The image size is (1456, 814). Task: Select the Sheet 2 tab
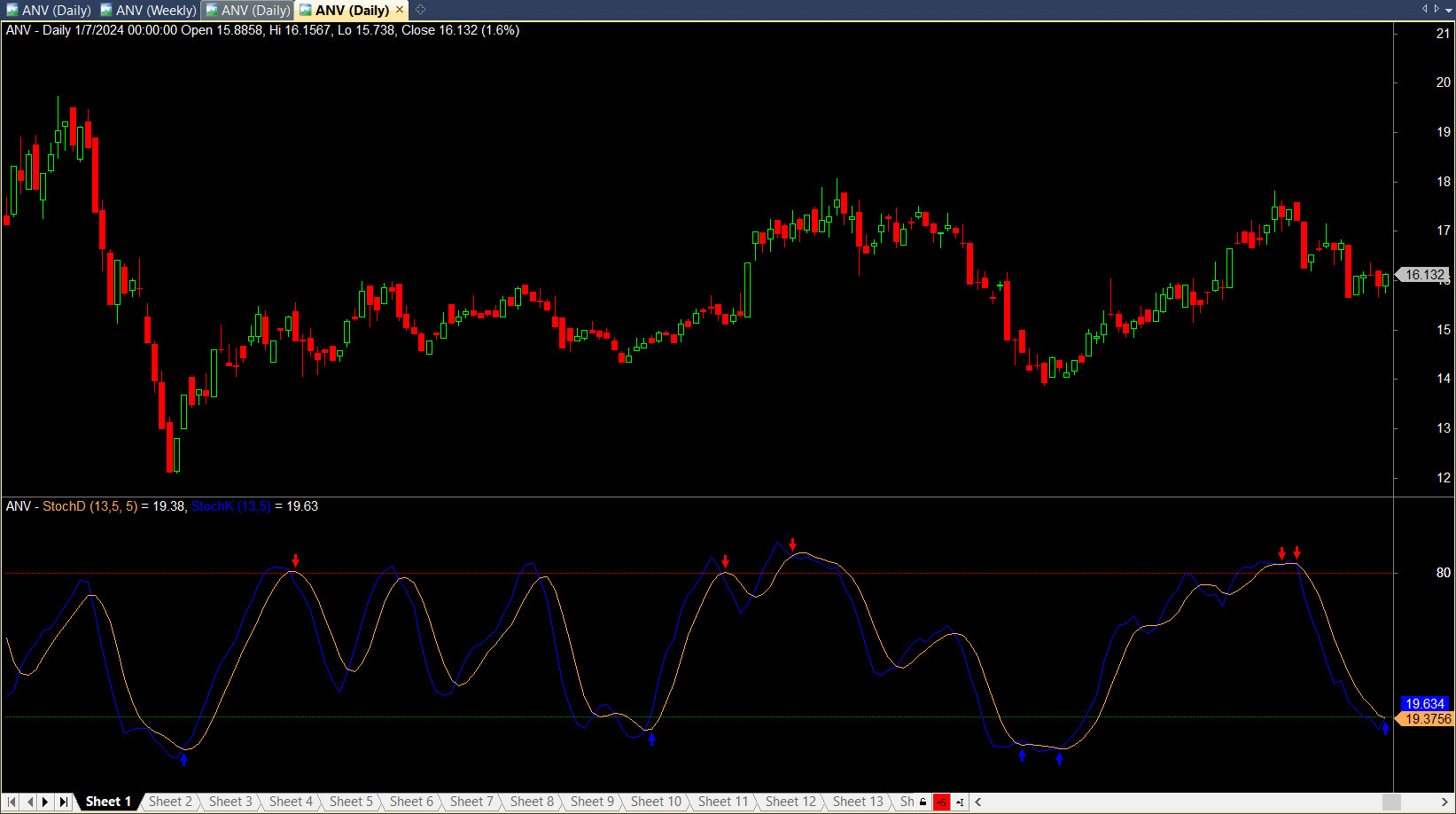[170, 802]
